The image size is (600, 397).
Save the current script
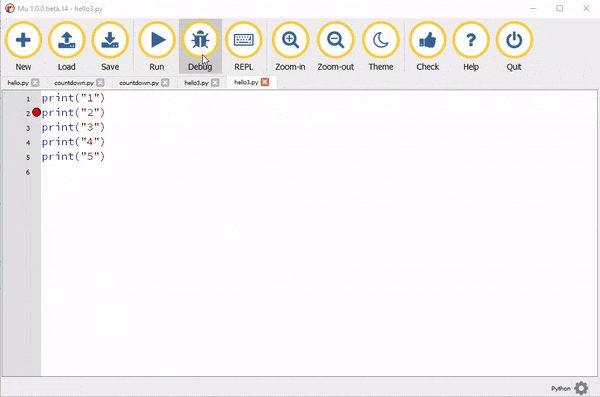(x=110, y=46)
